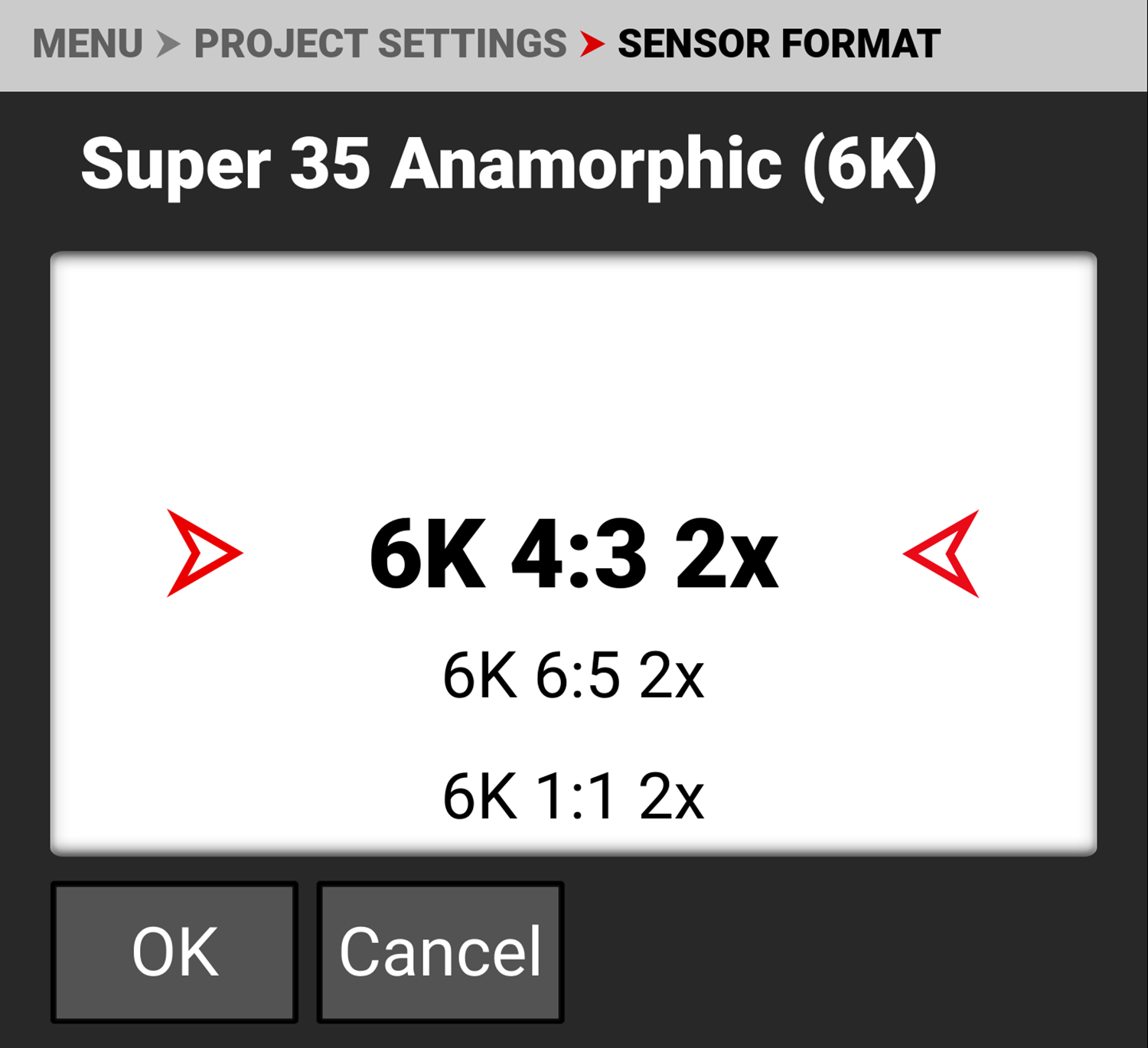Click white space right of 6K 1:1 2x
The image size is (1148, 1048).
pos(895,797)
